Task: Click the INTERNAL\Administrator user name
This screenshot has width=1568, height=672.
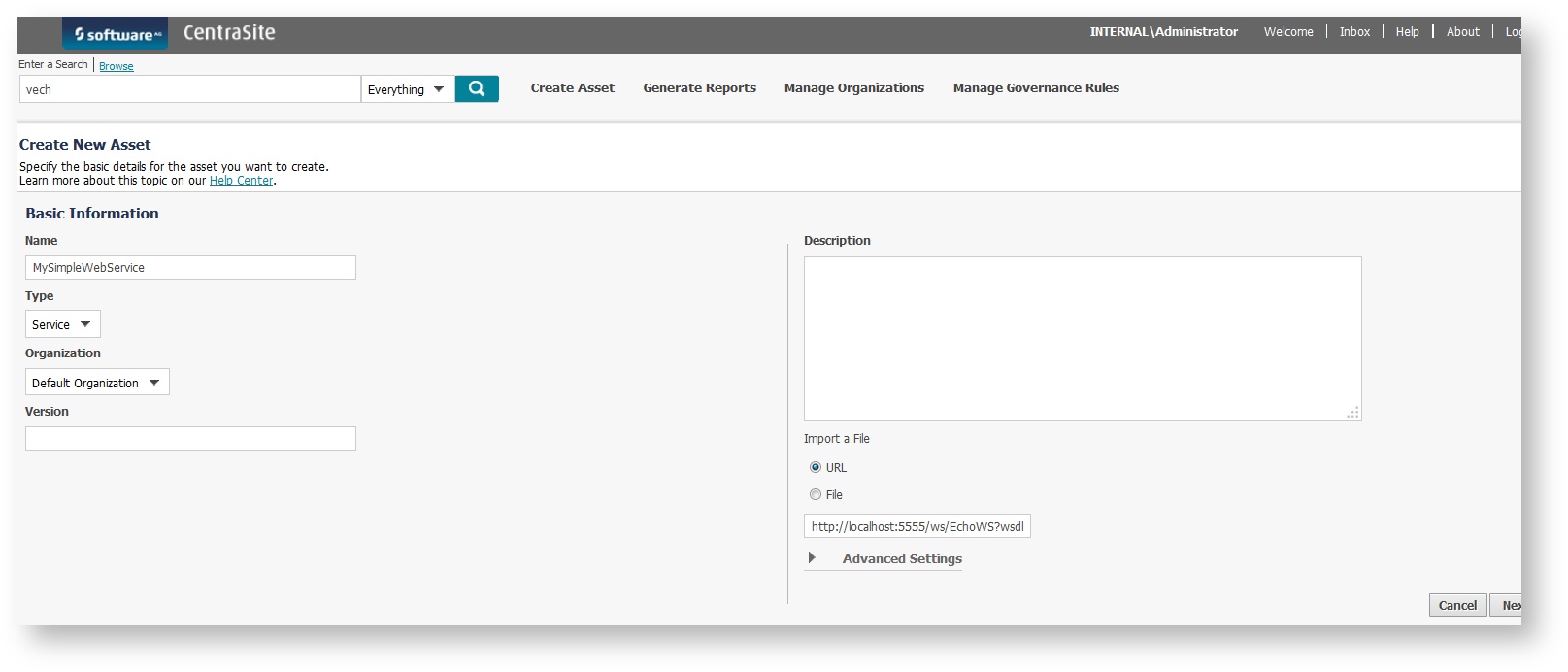Action: [x=1163, y=32]
